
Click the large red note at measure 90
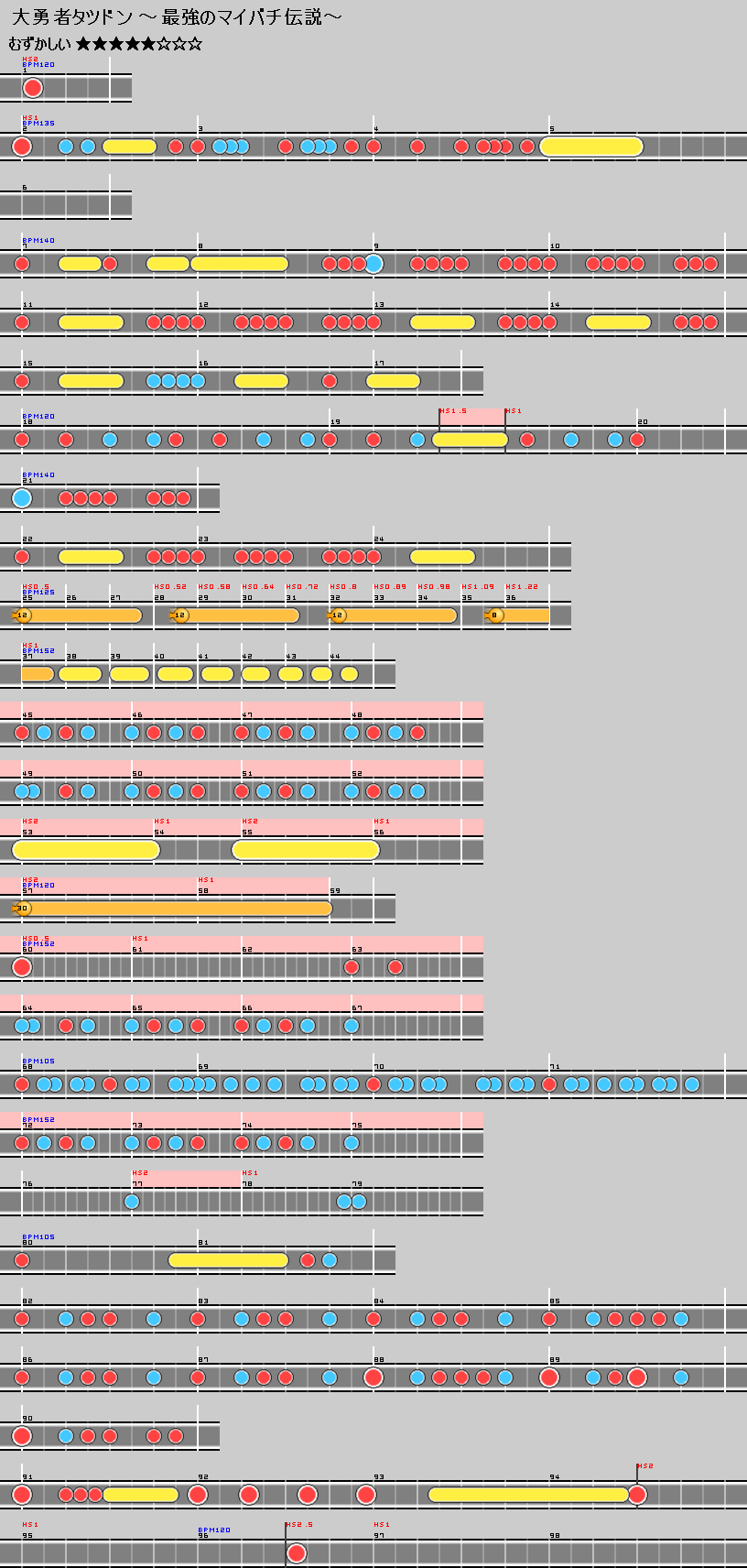22,1436
